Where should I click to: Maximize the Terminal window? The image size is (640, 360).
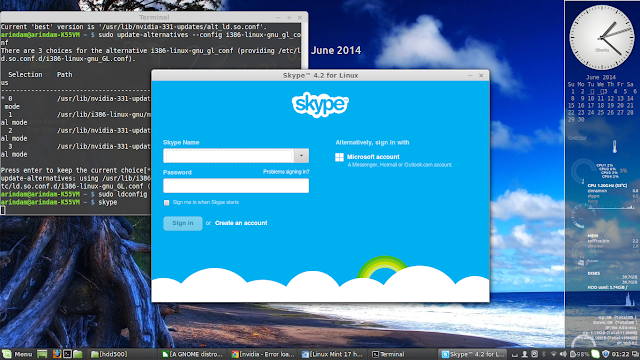click(x=289, y=18)
